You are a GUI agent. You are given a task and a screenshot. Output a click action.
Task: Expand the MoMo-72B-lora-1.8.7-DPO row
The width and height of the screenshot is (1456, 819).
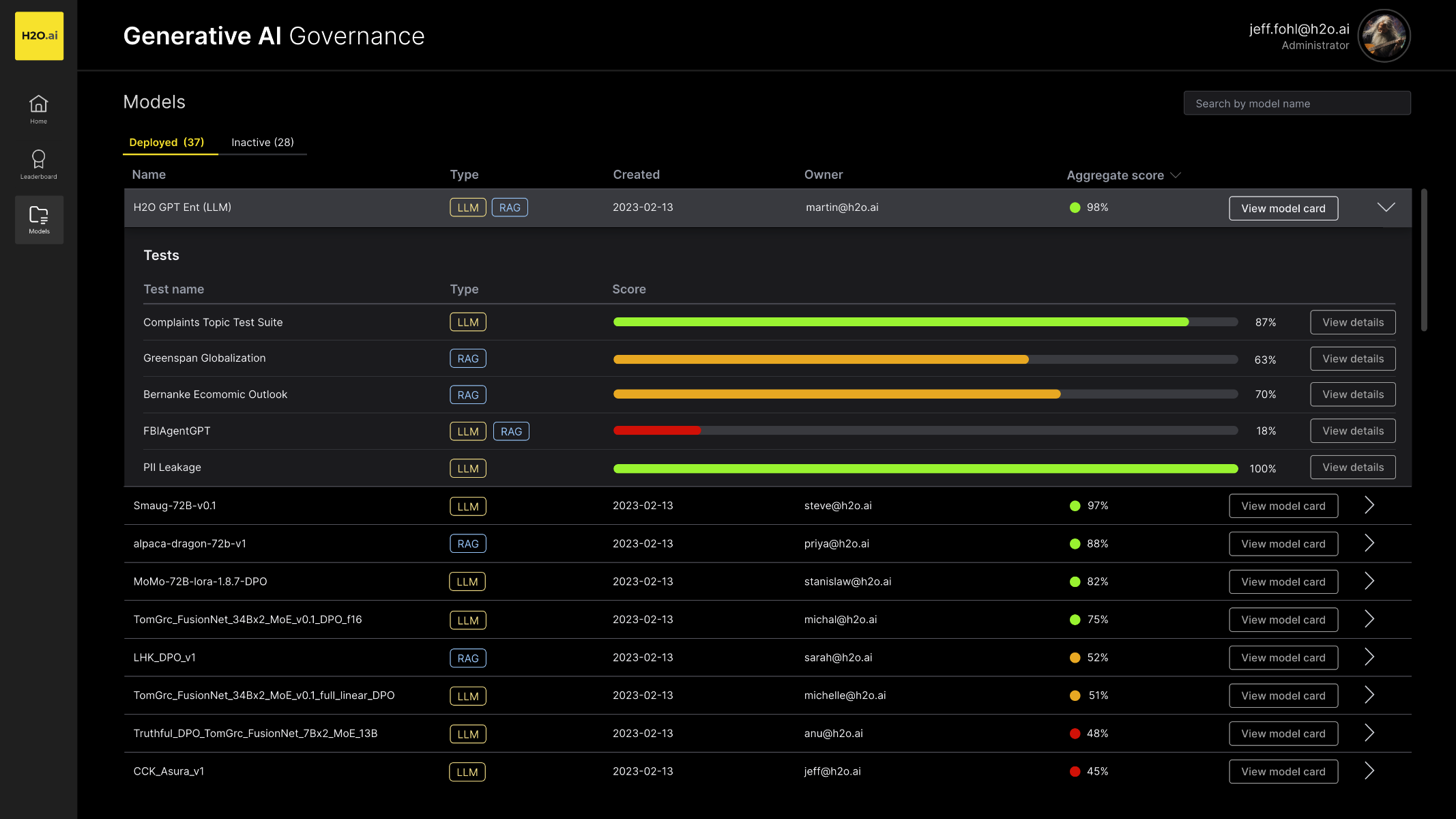1369,581
